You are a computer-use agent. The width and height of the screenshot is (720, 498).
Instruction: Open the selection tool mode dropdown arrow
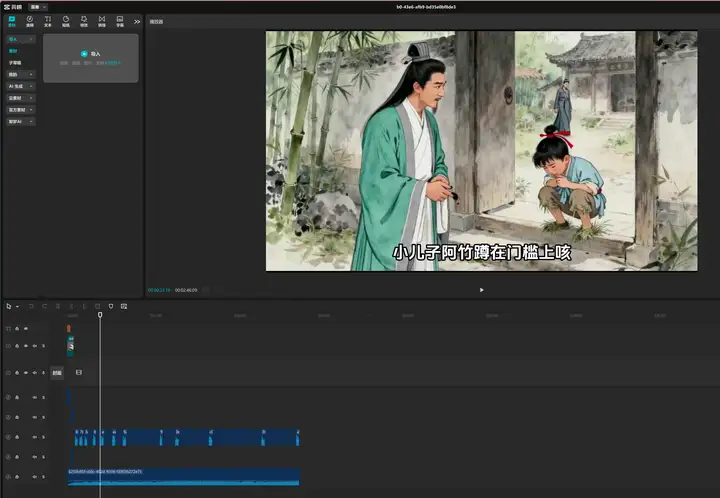point(17,307)
